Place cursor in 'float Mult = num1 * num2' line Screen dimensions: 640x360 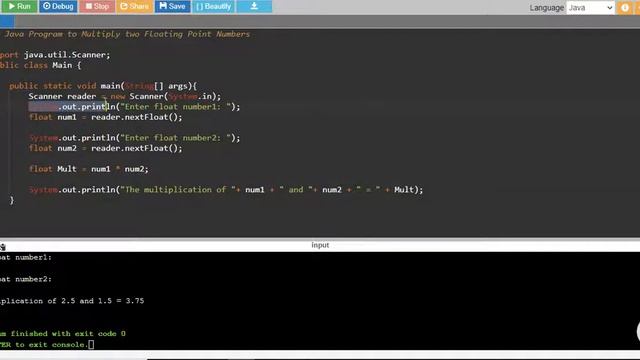coord(89,169)
